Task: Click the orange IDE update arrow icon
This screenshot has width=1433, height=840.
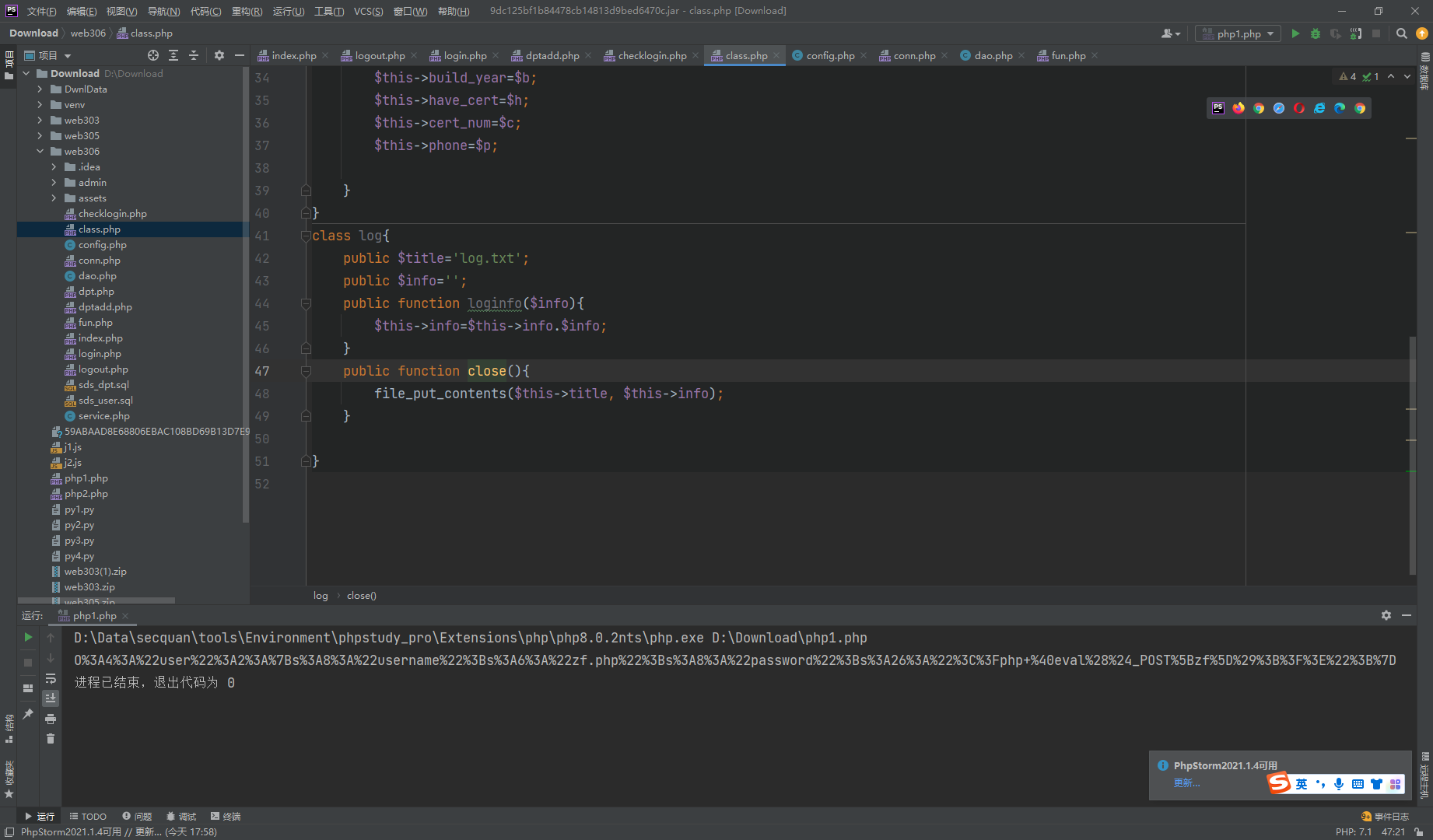Action: point(1422,33)
